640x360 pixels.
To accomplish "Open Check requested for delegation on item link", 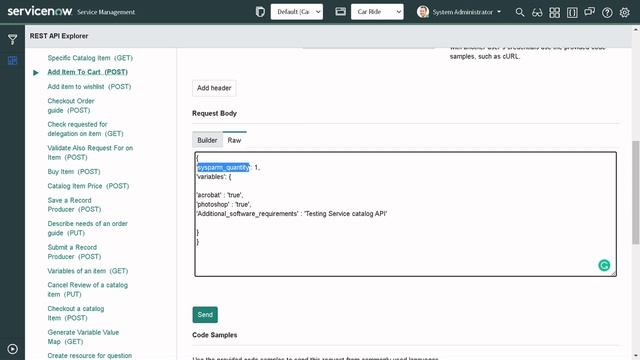I will coord(85,129).
